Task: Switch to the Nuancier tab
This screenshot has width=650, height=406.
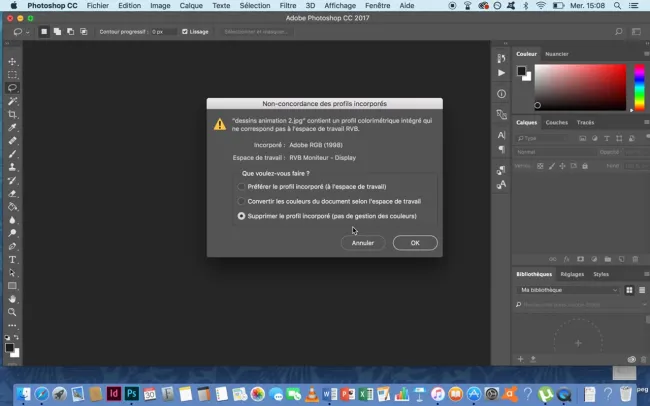Action: 557,54
